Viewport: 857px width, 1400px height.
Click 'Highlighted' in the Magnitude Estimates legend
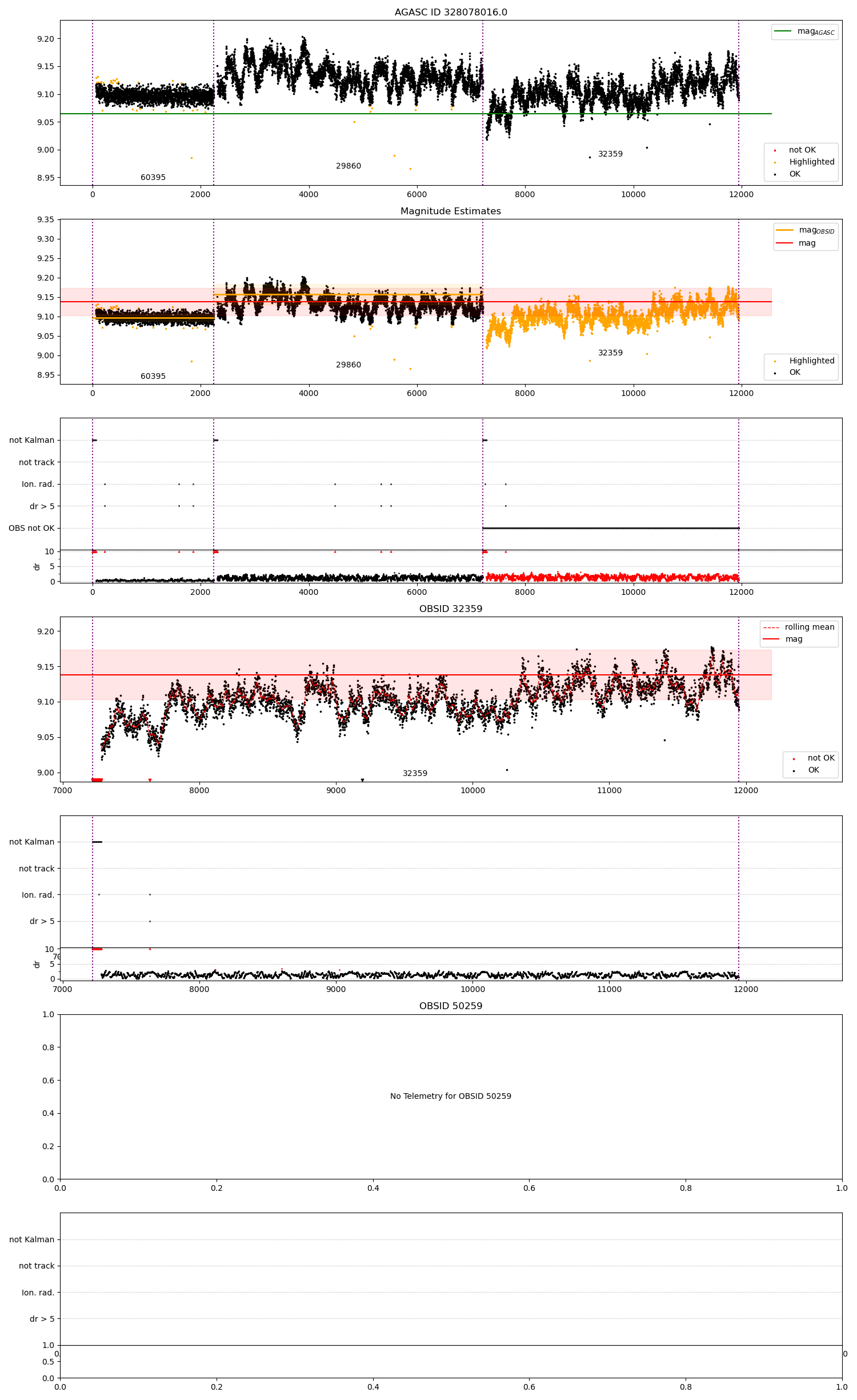[x=812, y=361]
